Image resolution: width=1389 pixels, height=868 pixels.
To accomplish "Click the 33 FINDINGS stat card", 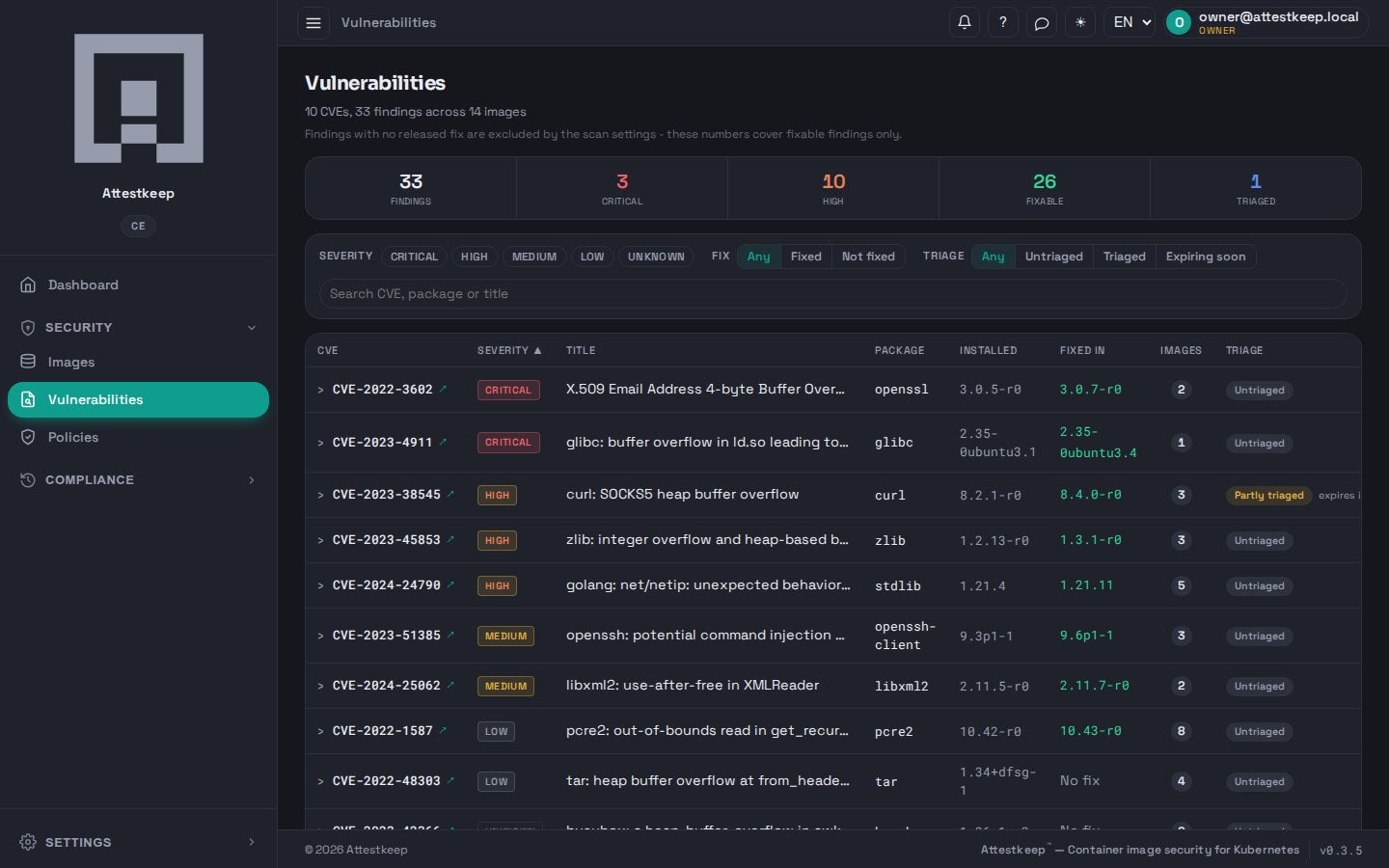I will (411, 188).
